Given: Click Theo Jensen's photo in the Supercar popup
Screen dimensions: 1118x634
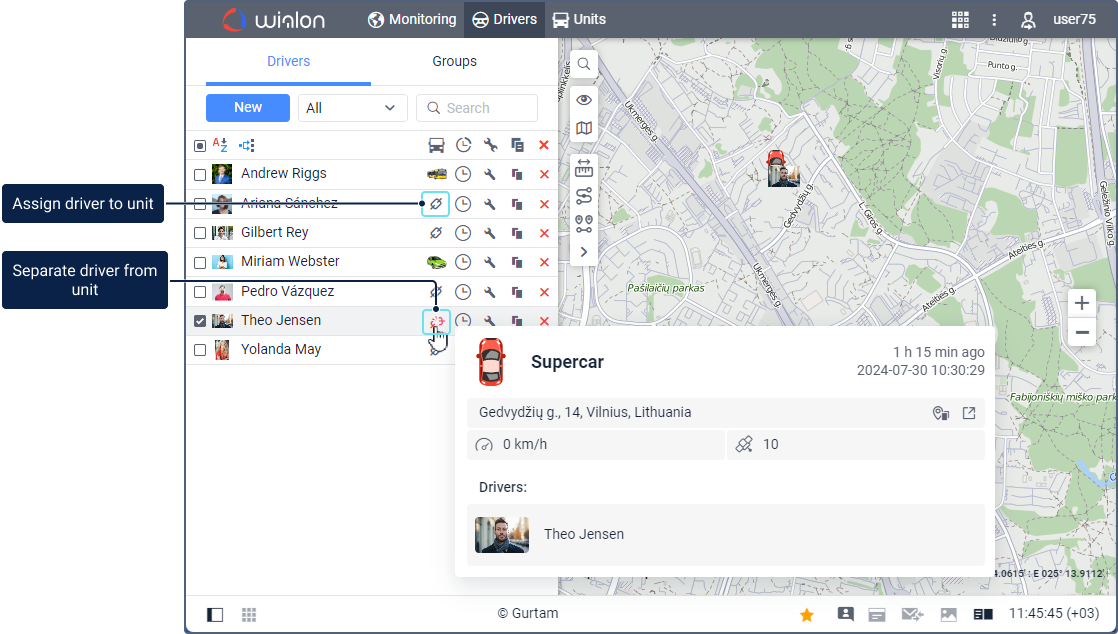Looking at the screenshot, I should coord(502,535).
